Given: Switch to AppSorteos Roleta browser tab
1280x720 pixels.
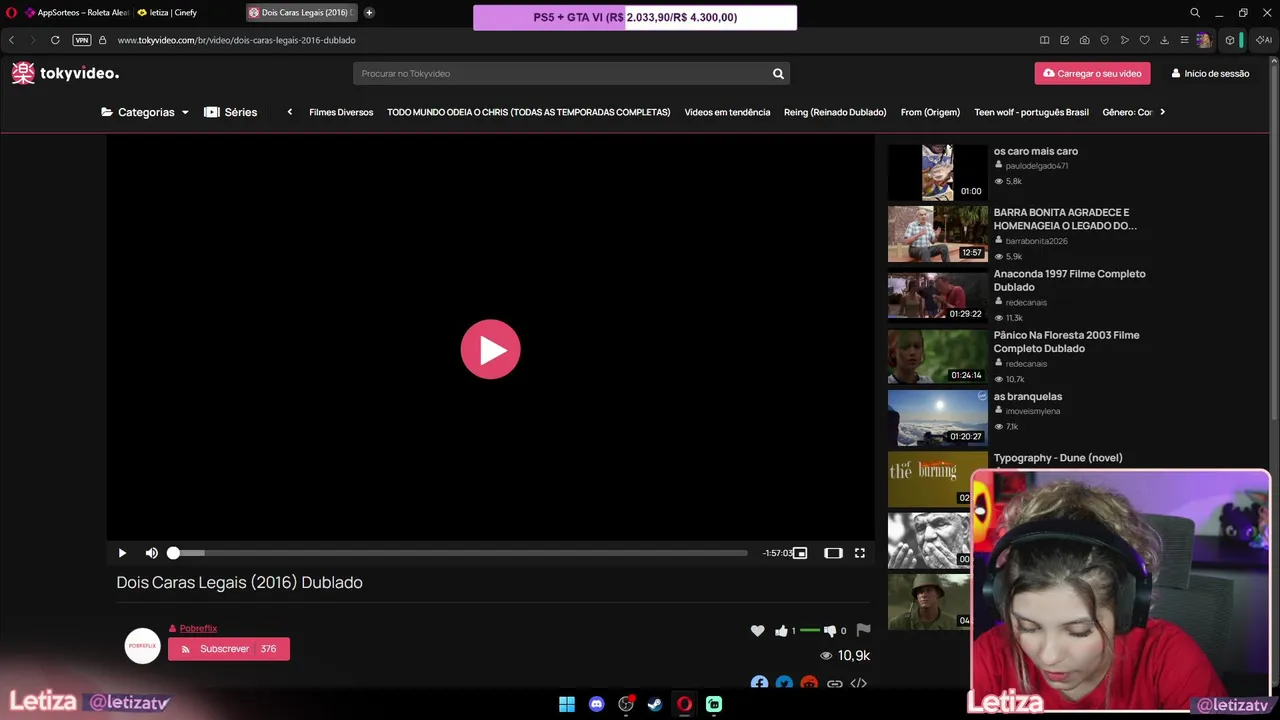Looking at the screenshot, I should coord(77,13).
